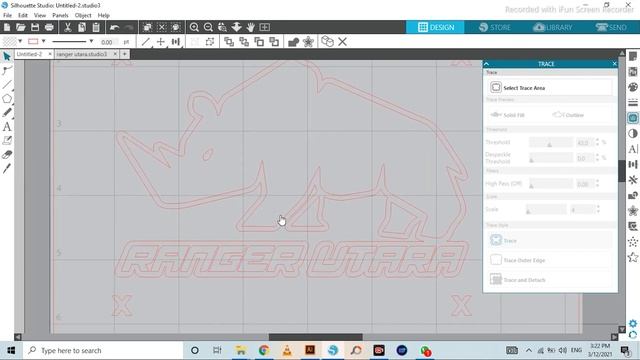This screenshot has width=640, height=360.
Task: Select the Edit Points tool
Action: [x=7, y=70]
